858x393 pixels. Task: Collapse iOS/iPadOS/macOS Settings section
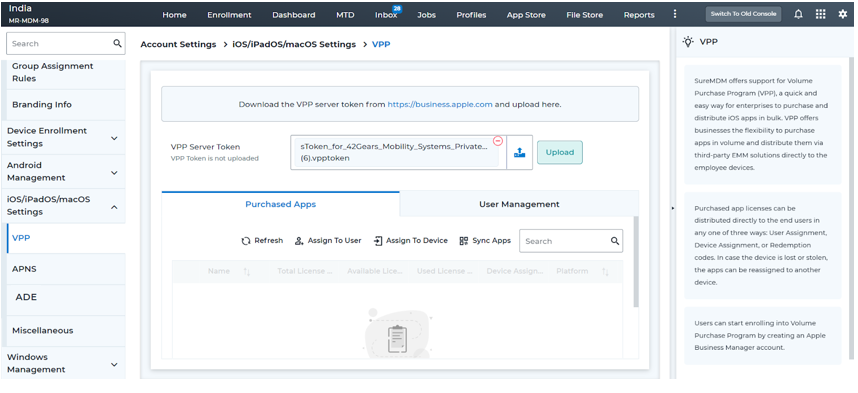[x=114, y=207]
